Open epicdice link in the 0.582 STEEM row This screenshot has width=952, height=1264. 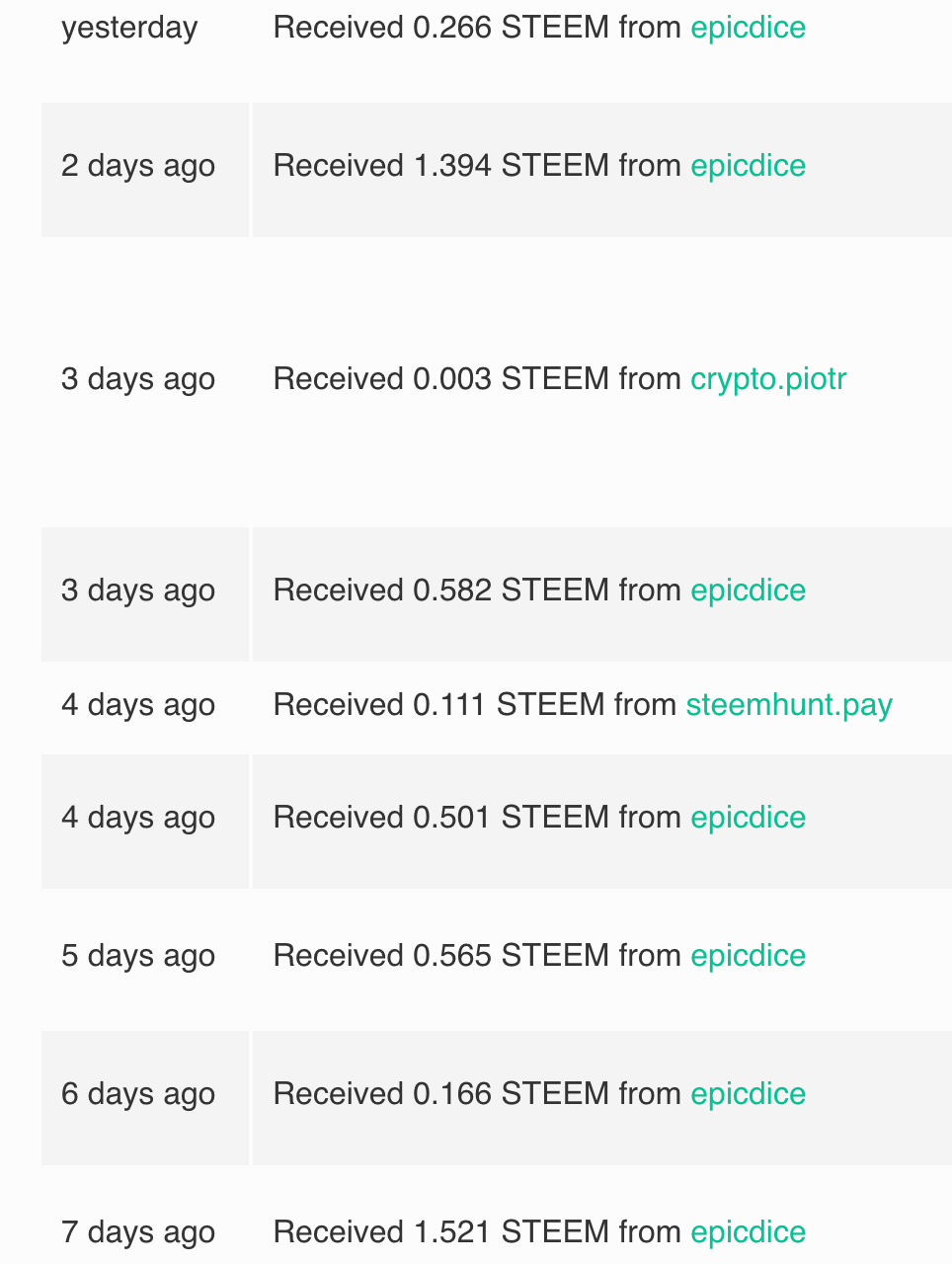coord(748,591)
